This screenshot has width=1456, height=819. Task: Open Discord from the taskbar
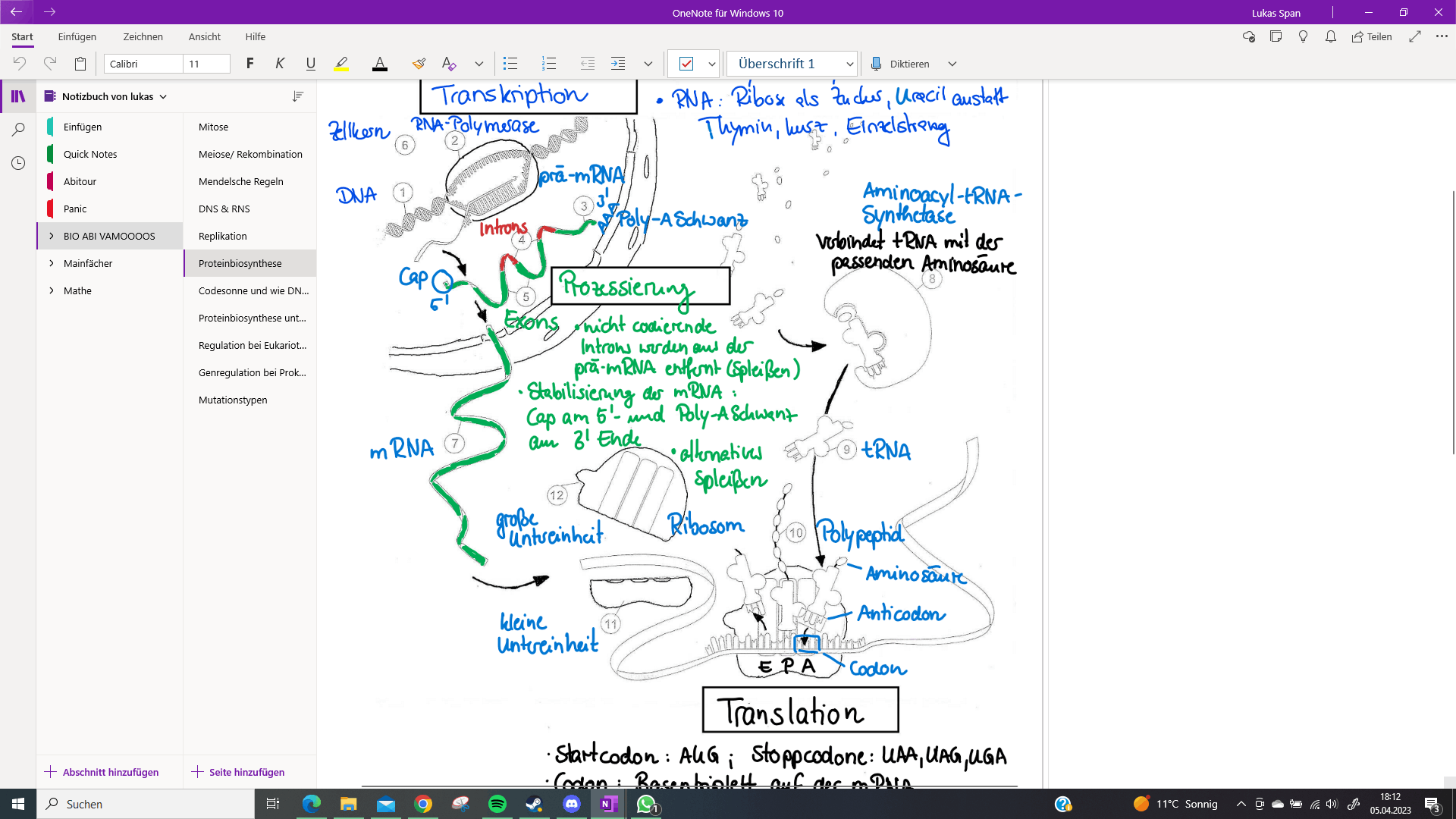[x=572, y=804]
